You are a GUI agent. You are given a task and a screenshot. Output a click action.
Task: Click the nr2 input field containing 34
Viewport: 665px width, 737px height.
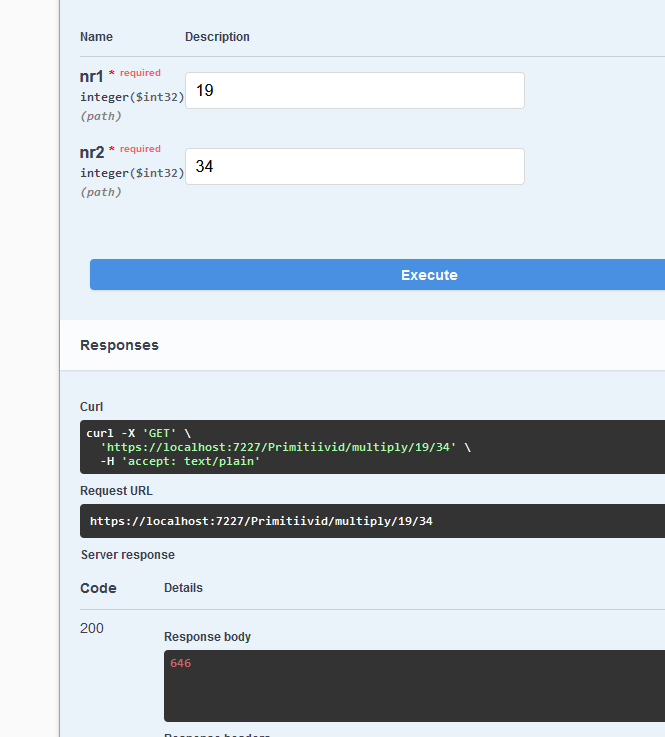point(355,166)
